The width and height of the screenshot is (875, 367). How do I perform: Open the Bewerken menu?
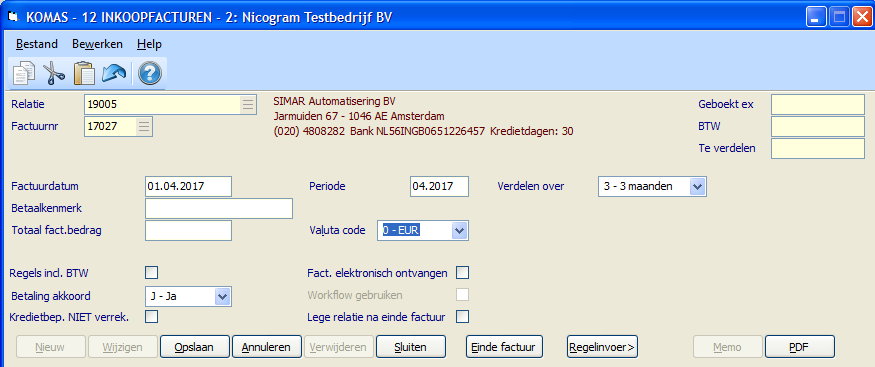98,44
